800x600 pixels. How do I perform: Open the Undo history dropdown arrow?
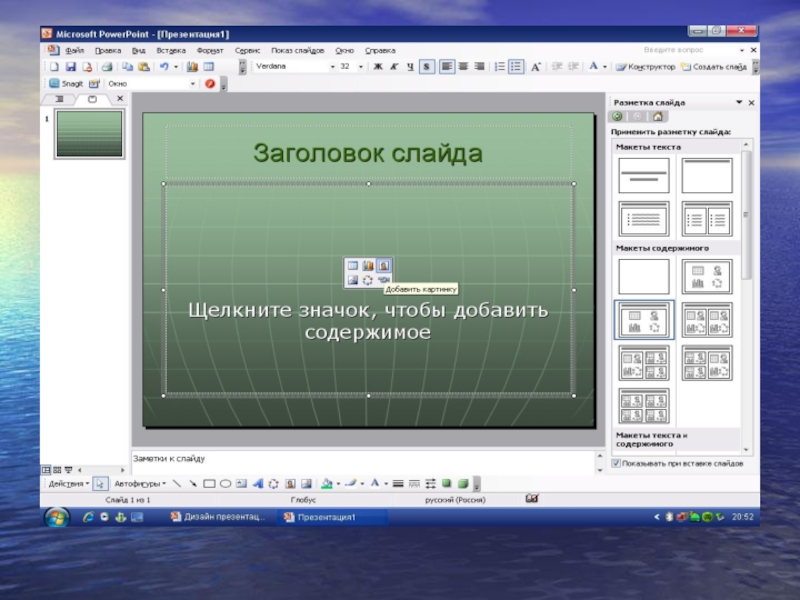pyautogui.click(x=176, y=67)
